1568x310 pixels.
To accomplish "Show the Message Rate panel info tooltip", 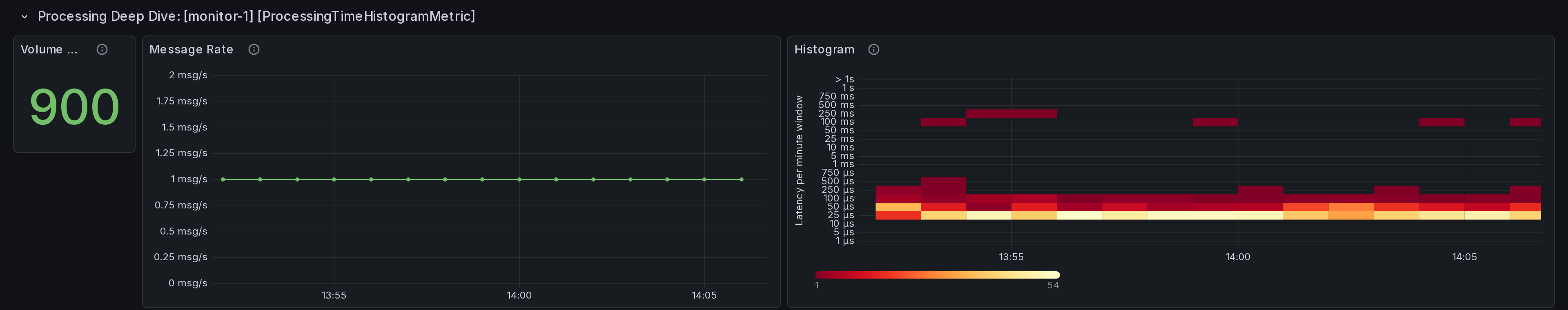I will [x=254, y=49].
